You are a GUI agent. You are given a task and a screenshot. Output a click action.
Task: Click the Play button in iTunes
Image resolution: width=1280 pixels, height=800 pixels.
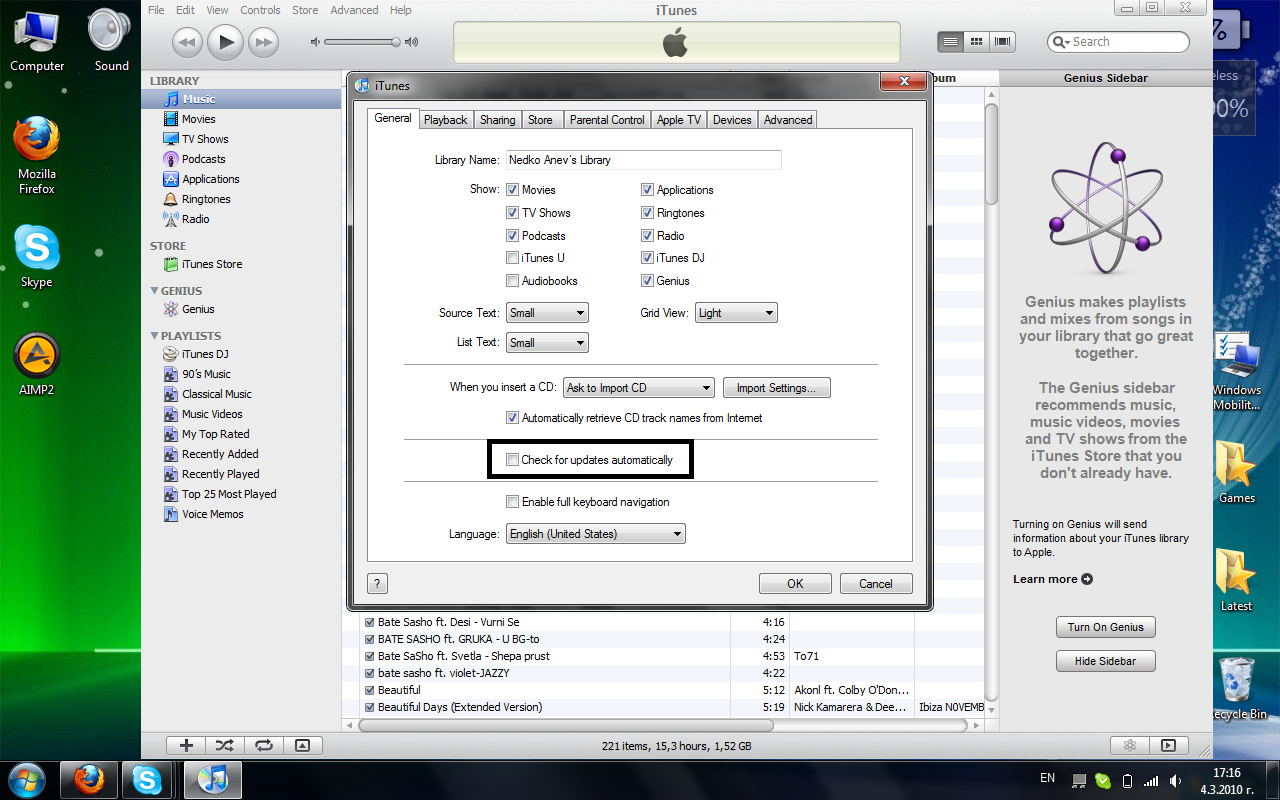point(225,42)
